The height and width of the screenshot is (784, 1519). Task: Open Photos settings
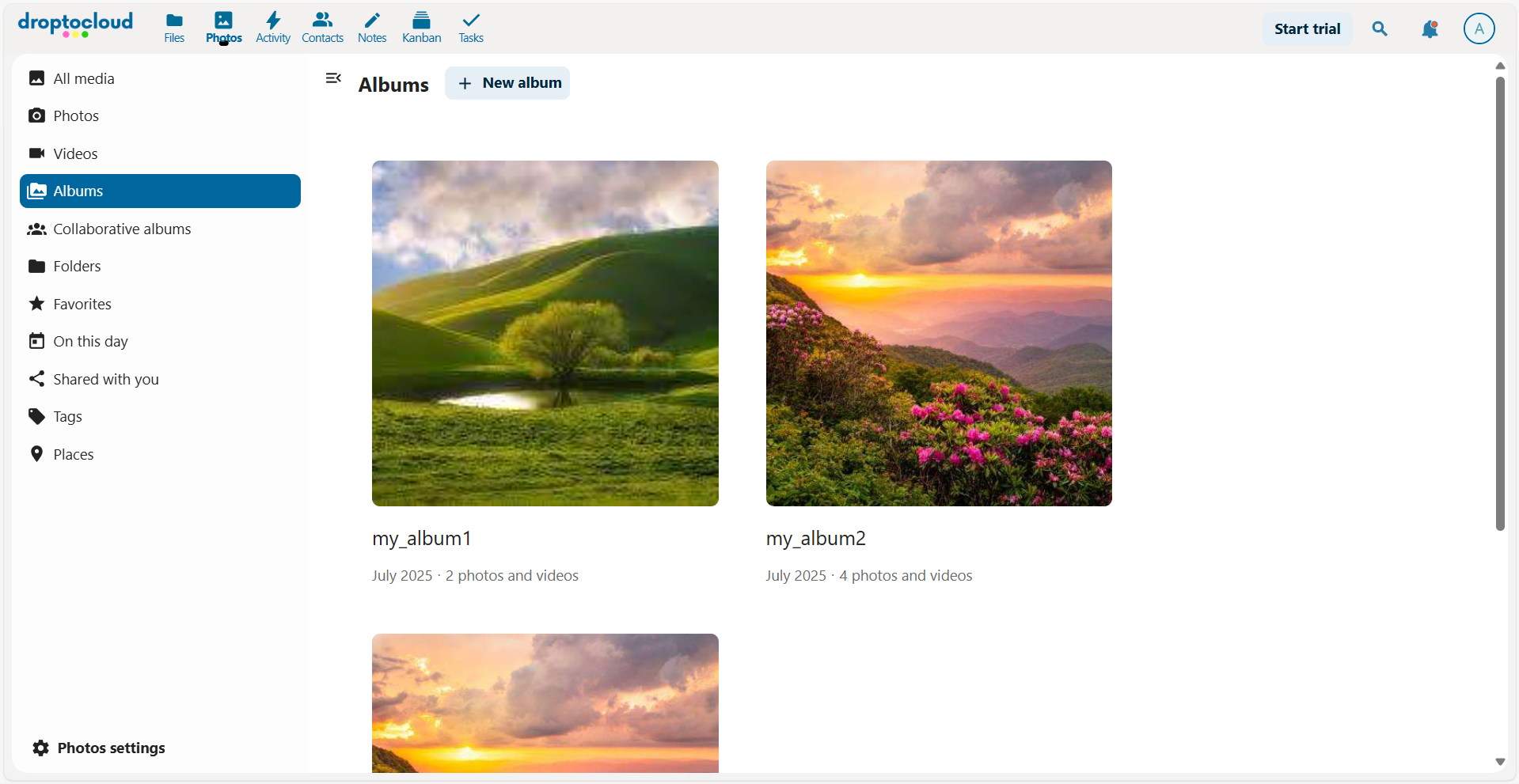pos(99,748)
